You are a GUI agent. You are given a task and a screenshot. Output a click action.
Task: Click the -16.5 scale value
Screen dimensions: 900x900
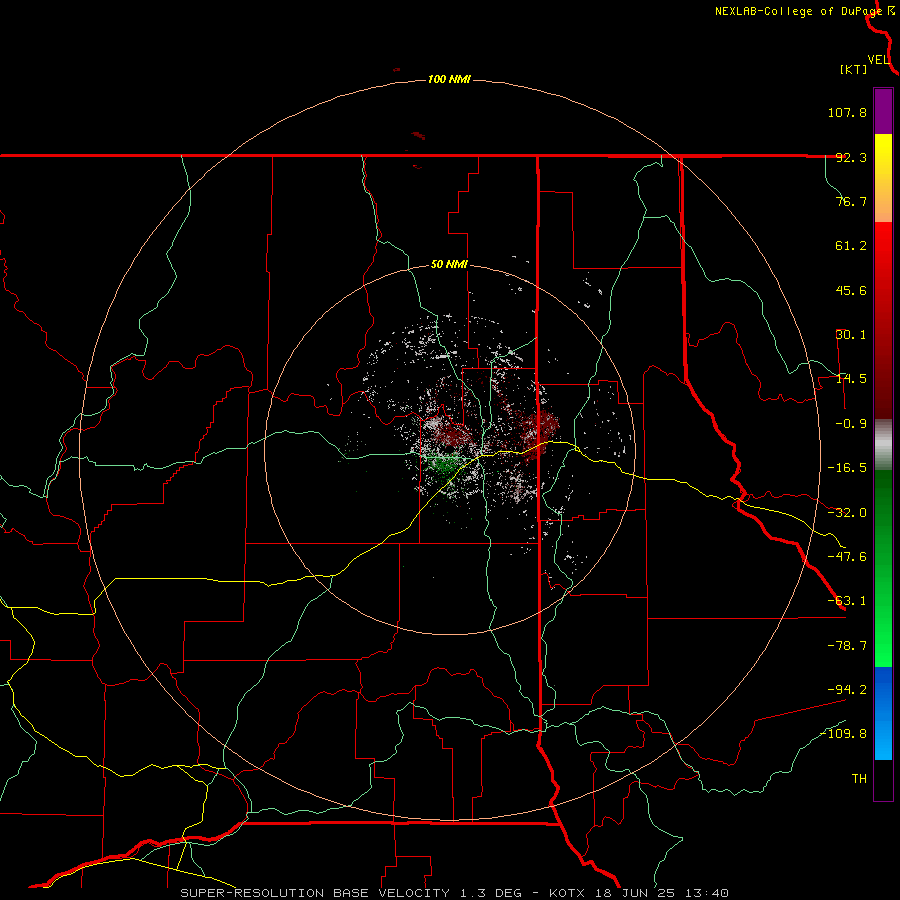[847, 468]
